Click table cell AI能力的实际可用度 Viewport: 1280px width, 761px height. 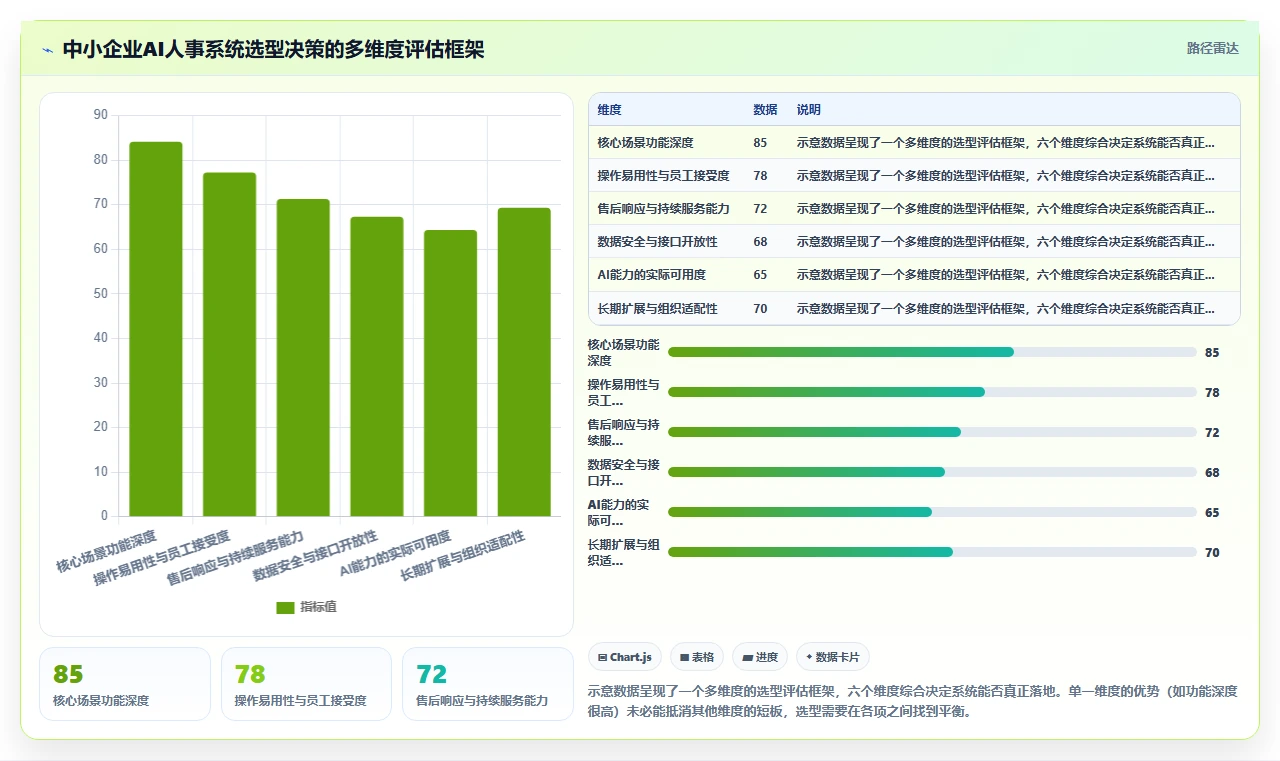(652, 275)
